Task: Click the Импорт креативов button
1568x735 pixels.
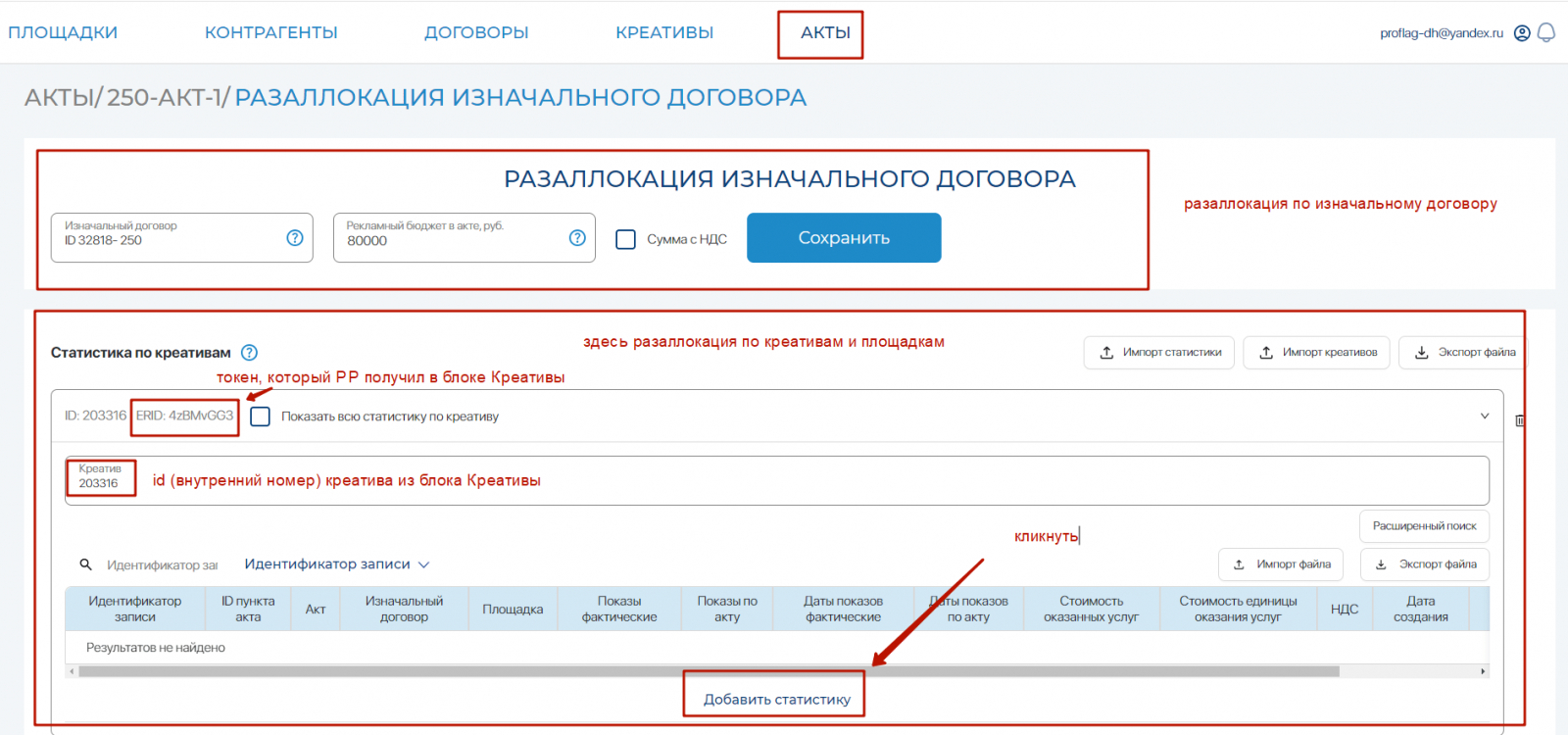Action: point(1316,353)
